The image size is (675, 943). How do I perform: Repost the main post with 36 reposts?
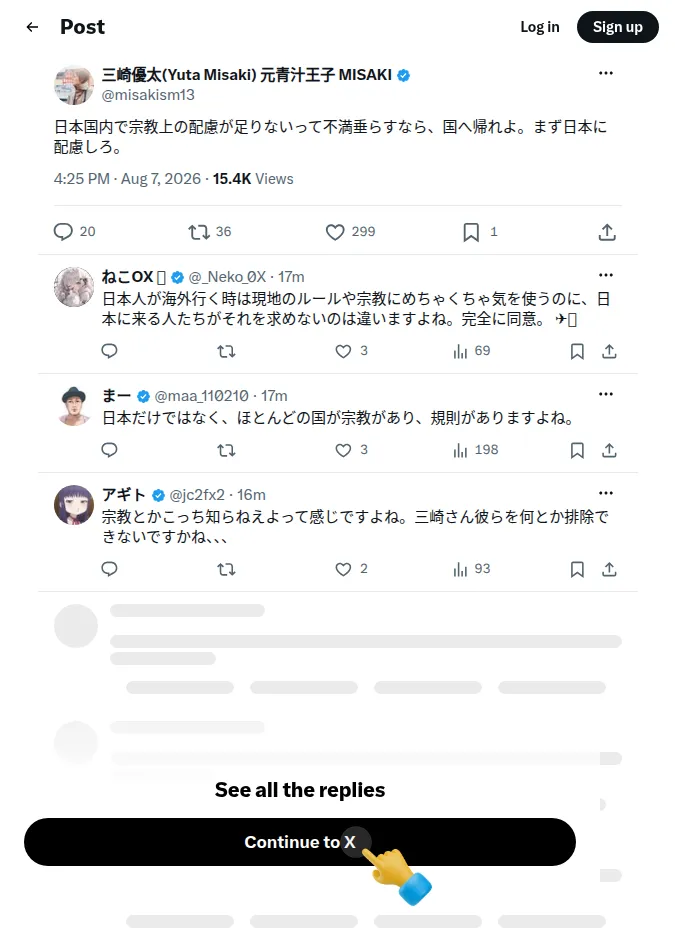point(199,232)
